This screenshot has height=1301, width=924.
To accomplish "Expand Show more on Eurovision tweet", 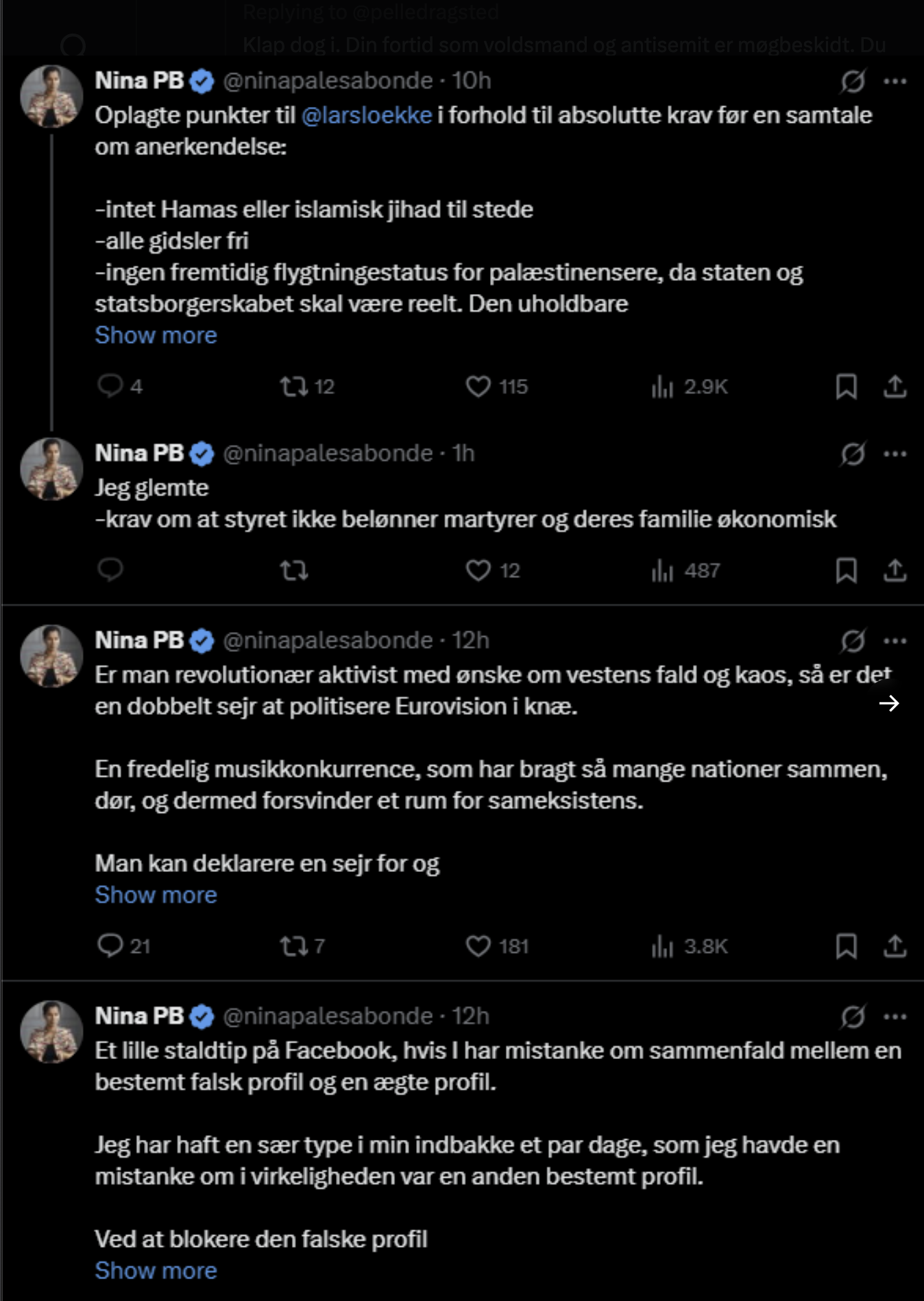I will click(x=156, y=895).
